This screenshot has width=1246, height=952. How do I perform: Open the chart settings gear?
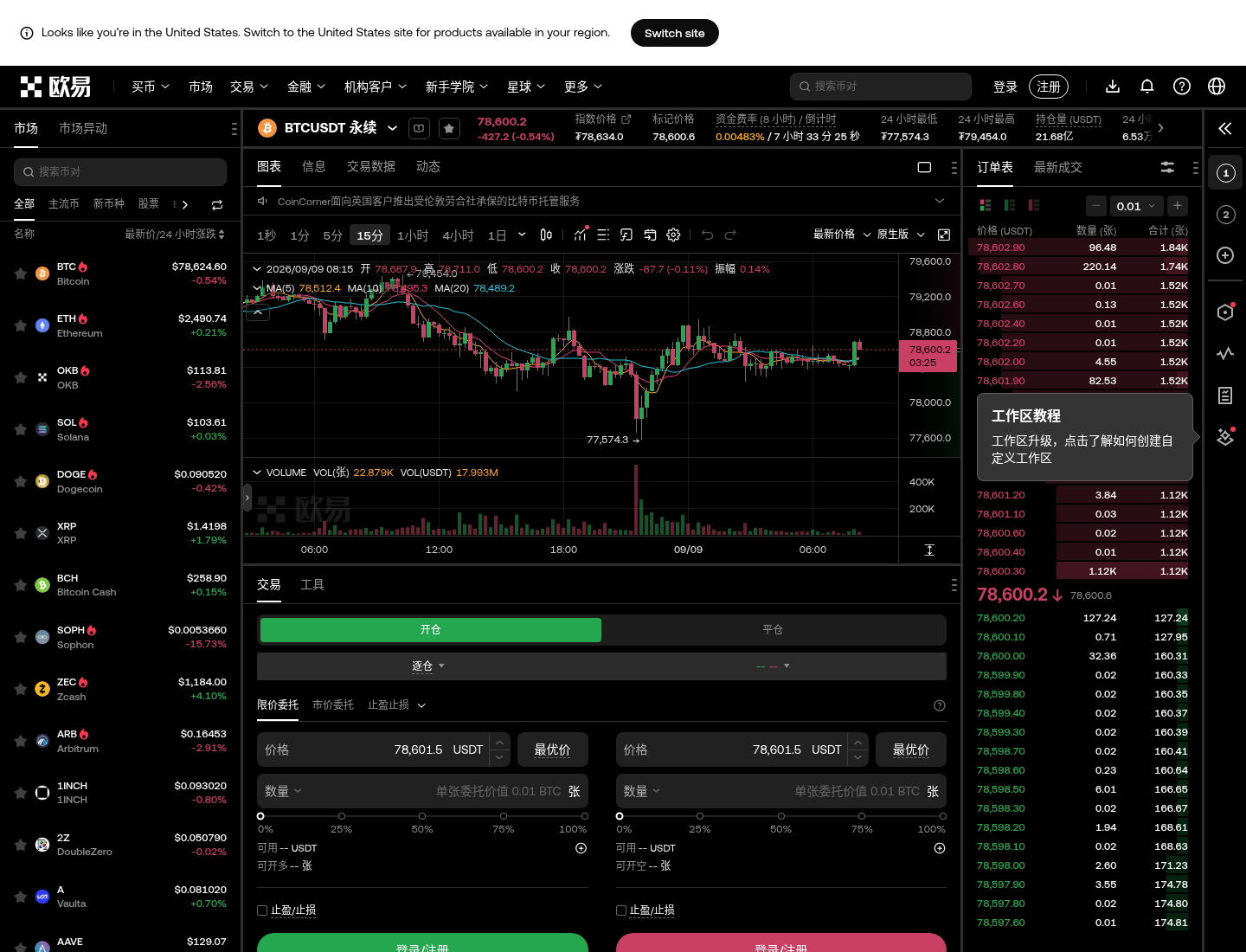tap(673, 235)
